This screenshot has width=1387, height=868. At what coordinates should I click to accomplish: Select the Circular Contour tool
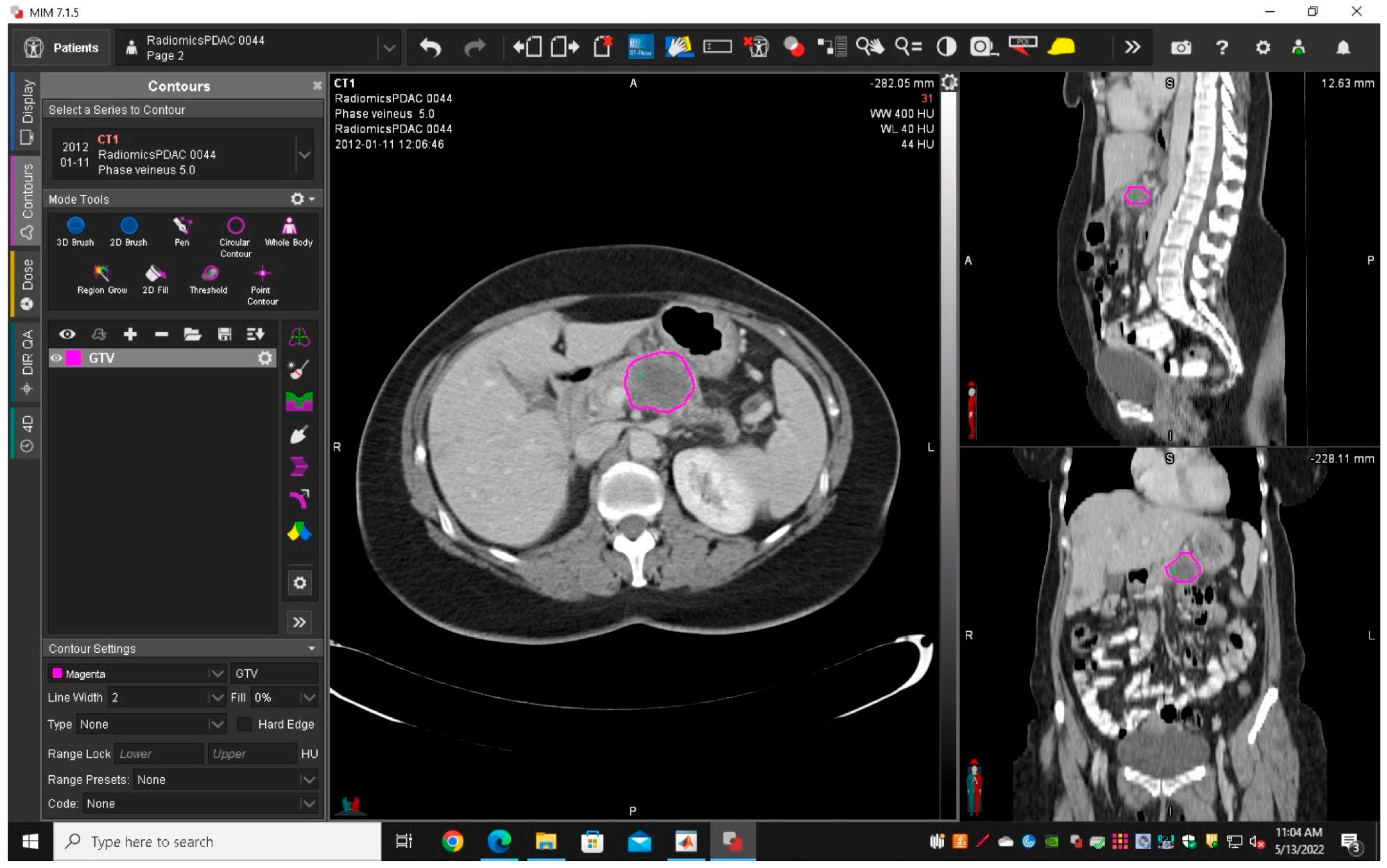(x=235, y=226)
